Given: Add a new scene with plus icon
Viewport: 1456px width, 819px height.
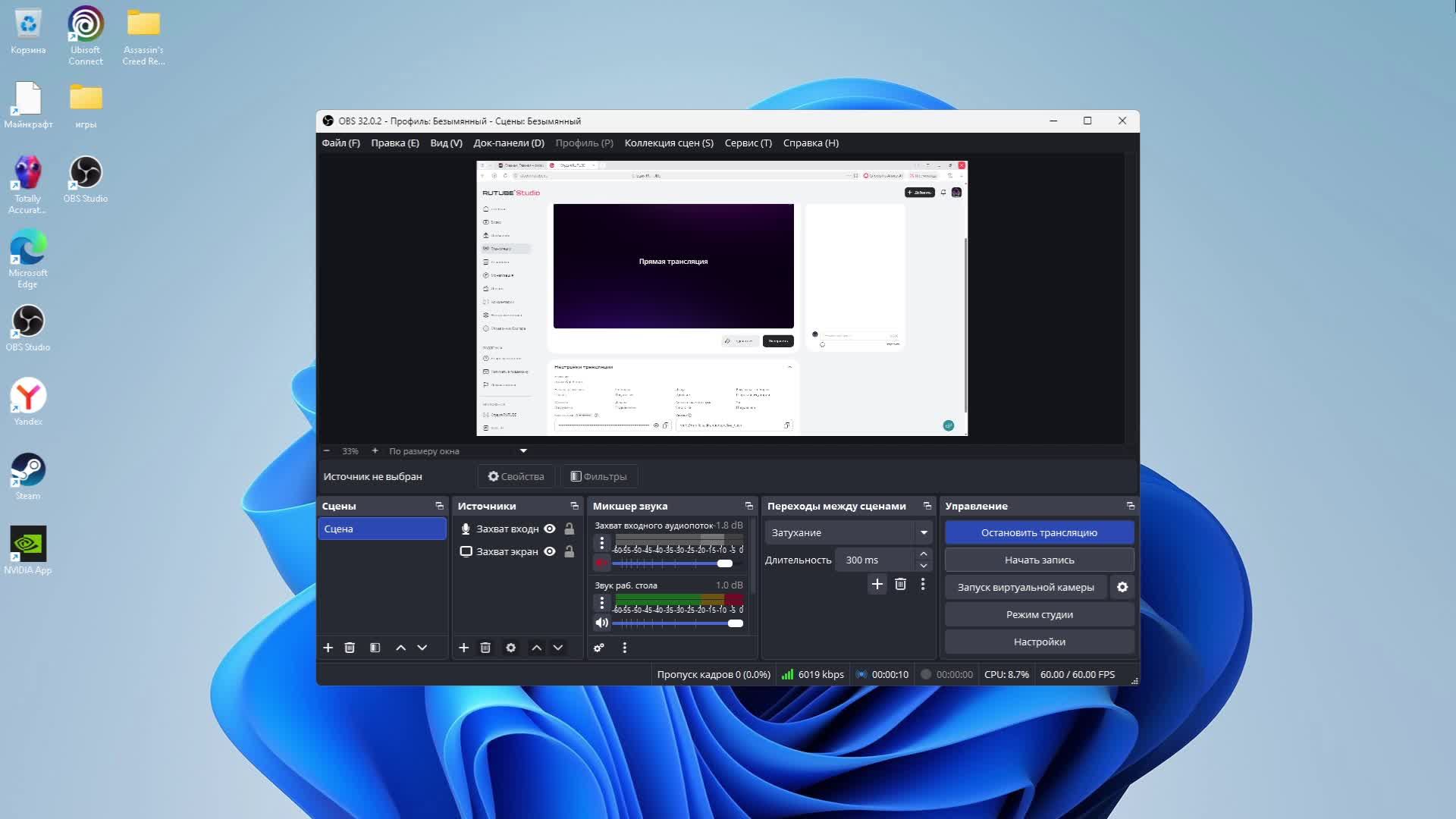Looking at the screenshot, I should (x=328, y=648).
